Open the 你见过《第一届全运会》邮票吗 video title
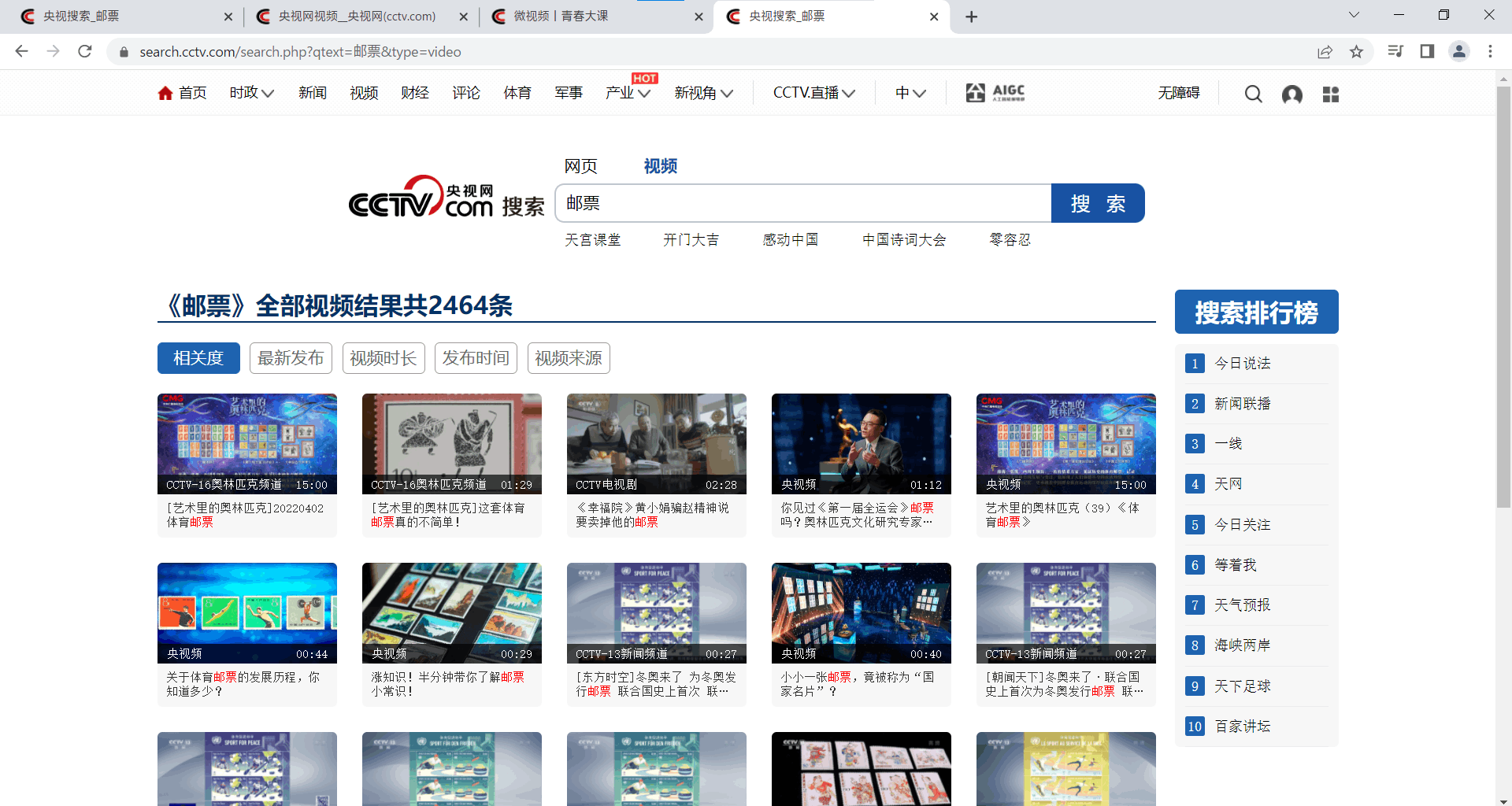 pos(858,515)
